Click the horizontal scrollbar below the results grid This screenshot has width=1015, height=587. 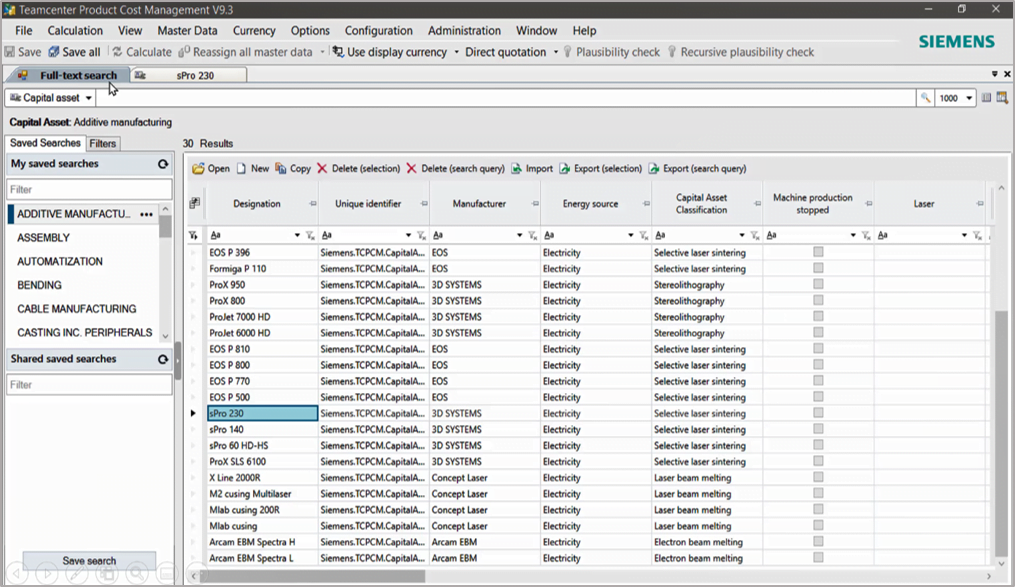point(312,576)
